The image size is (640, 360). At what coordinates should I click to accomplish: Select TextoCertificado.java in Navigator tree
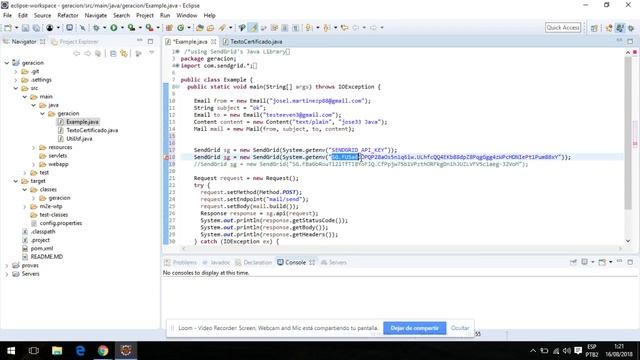[92, 130]
